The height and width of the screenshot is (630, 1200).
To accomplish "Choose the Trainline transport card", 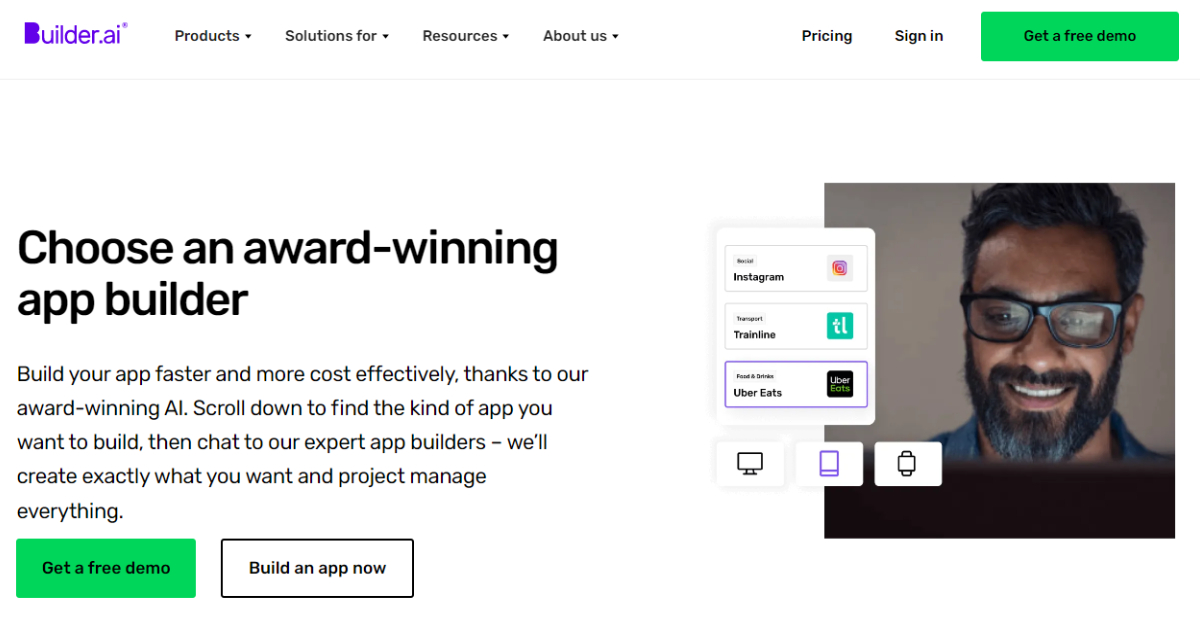I will tap(796, 326).
